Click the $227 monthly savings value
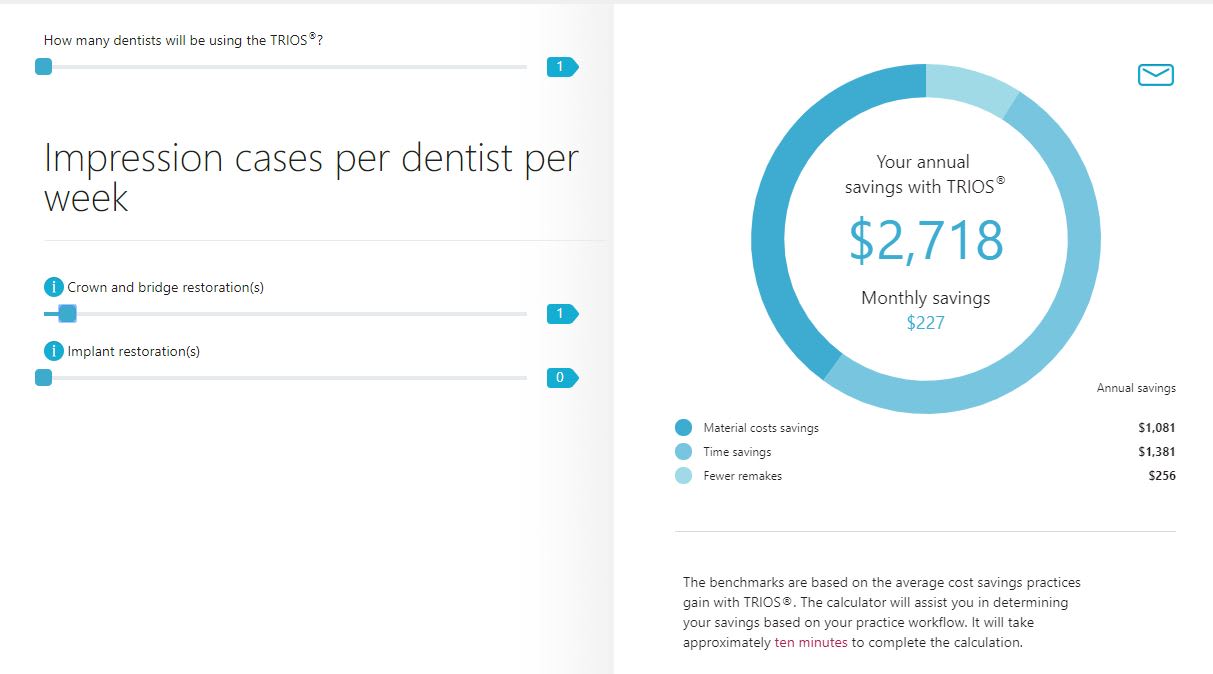The width and height of the screenshot is (1213, 674). (x=926, y=323)
